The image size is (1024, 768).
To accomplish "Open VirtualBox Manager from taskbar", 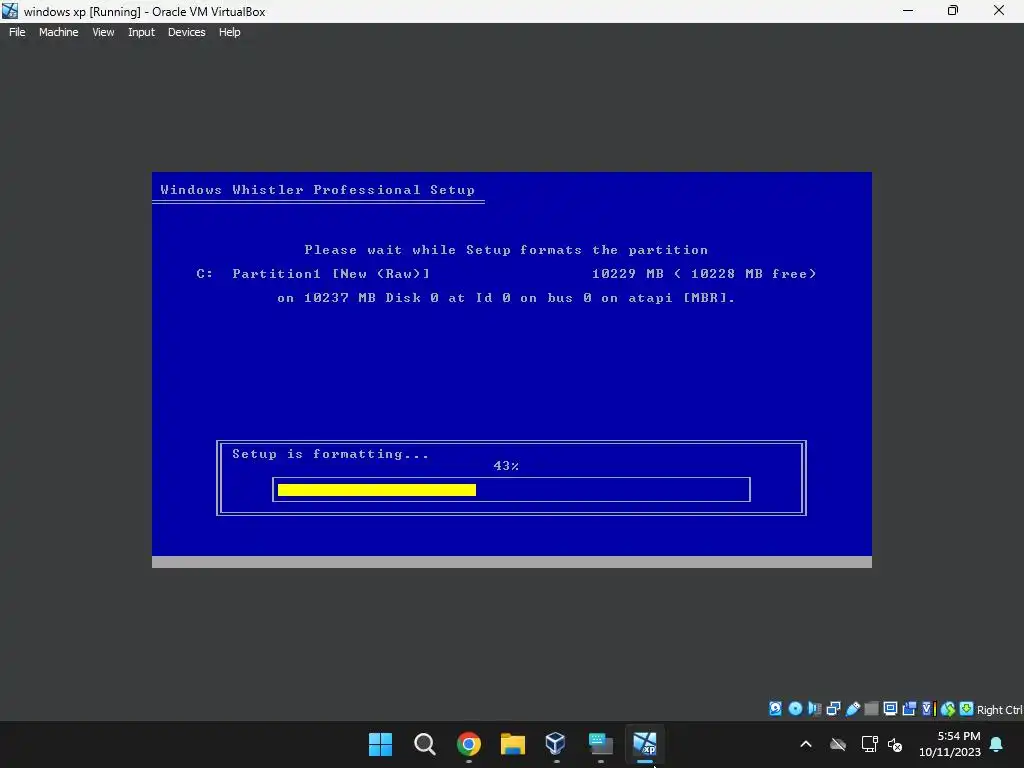I will pos(556,744).
